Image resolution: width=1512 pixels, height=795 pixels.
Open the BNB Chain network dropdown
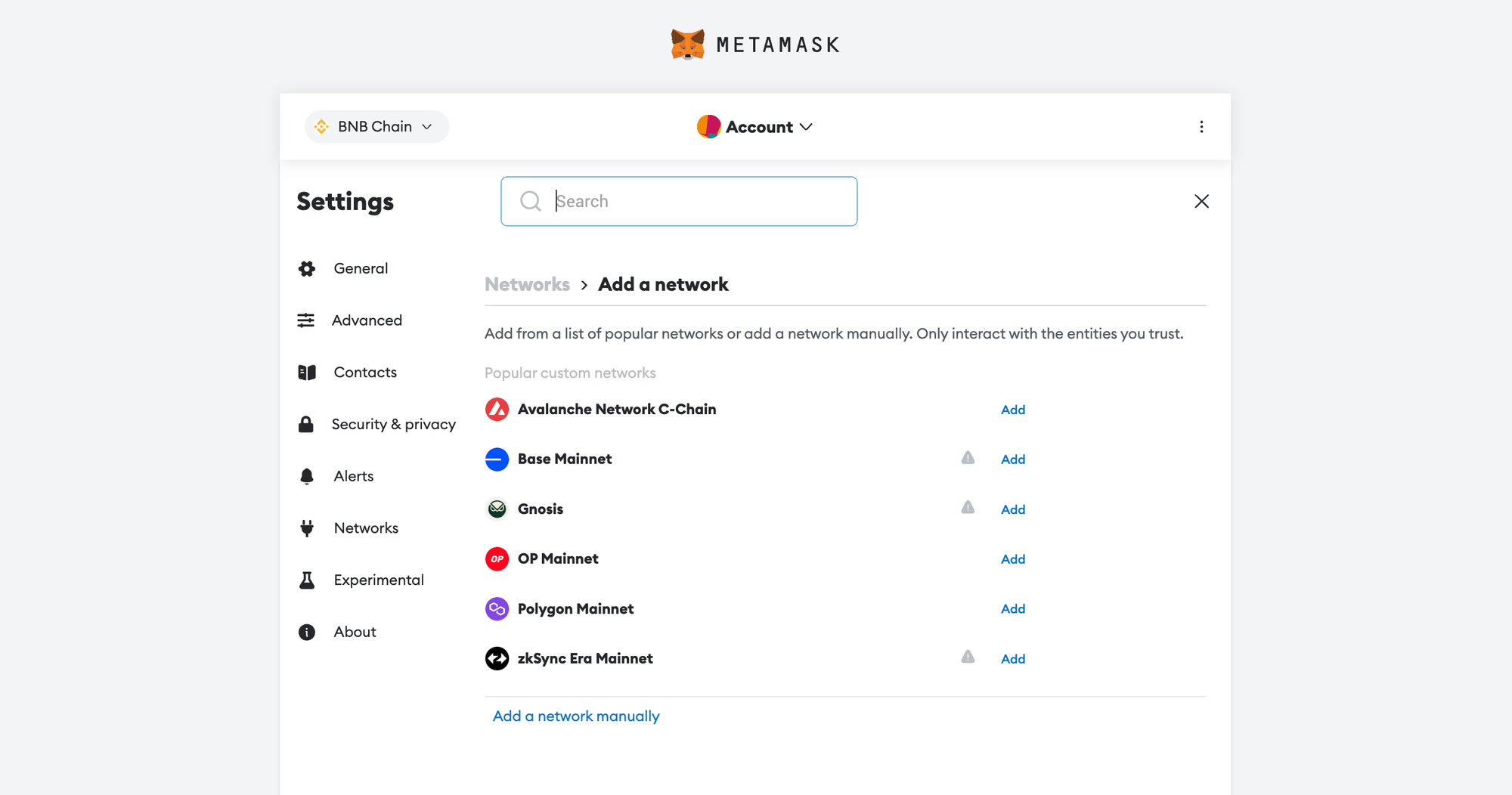point(376,127)
